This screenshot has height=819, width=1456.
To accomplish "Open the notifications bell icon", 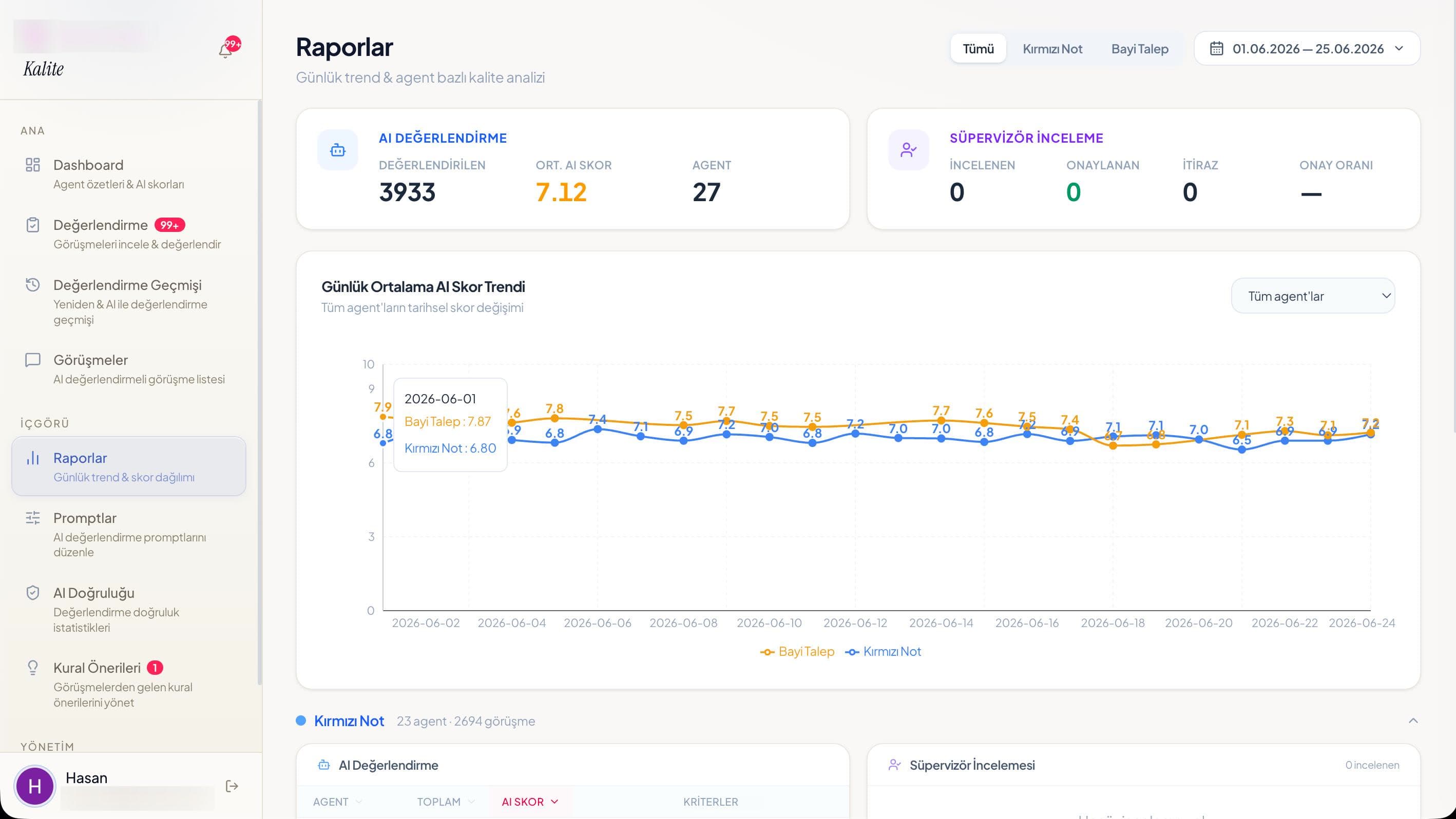I will click(x=225, y=51).
